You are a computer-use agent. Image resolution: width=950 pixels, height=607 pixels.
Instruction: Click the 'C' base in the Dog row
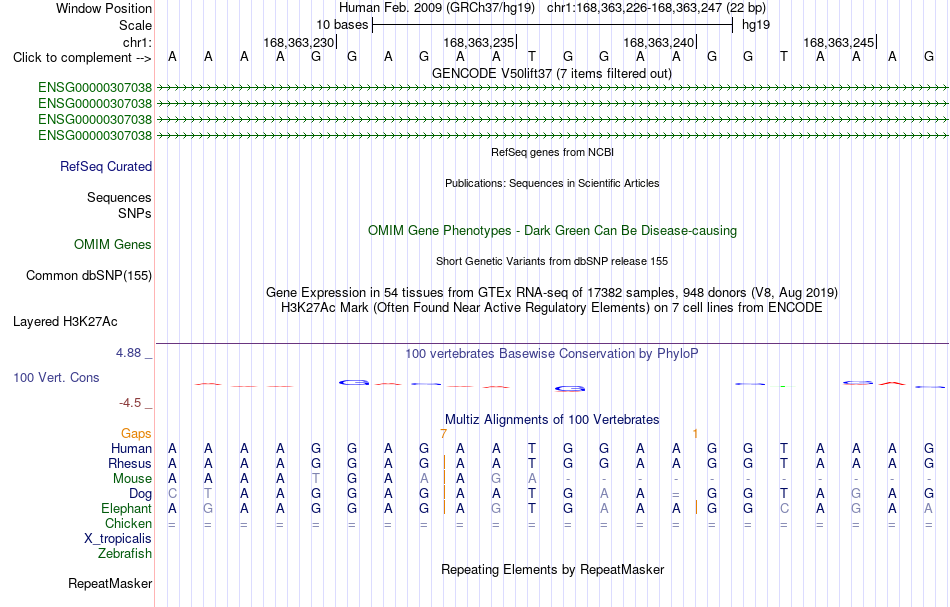pyautogui.click(x=172, y=494)
